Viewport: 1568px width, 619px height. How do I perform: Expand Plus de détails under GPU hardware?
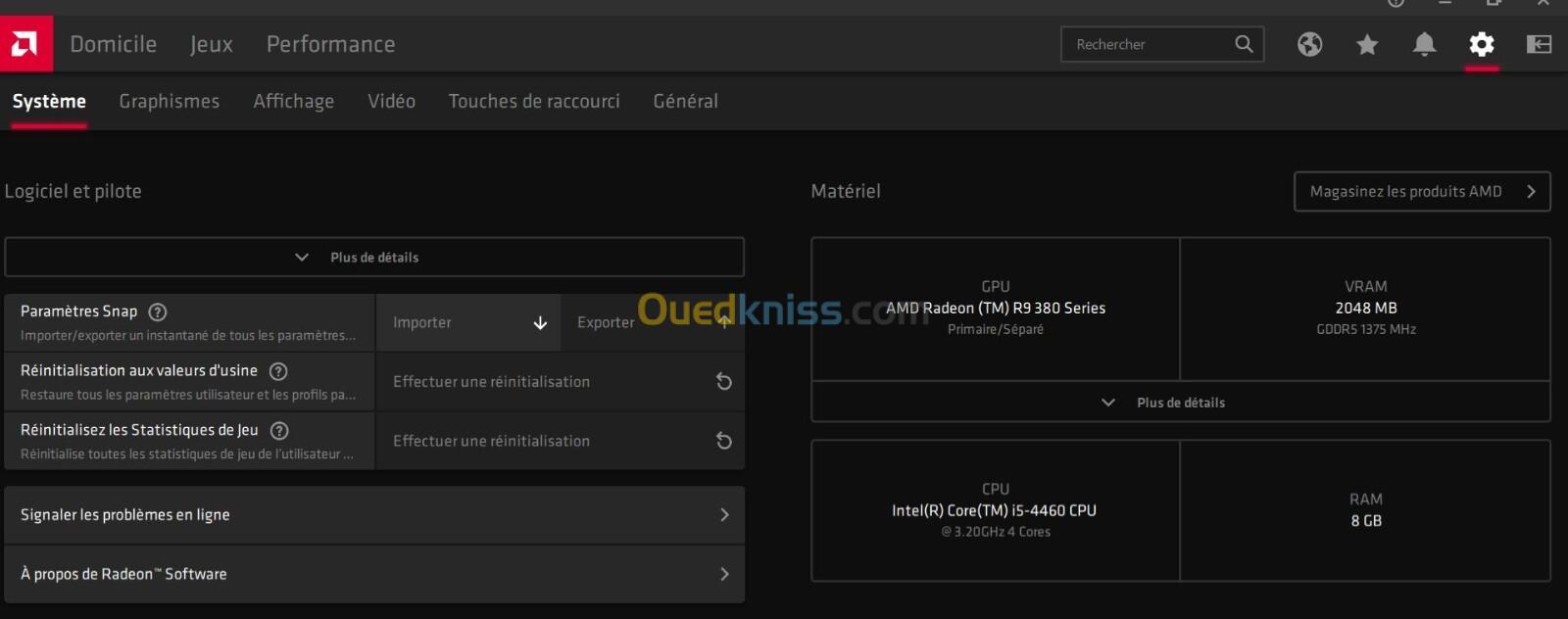pos(1180,403)
